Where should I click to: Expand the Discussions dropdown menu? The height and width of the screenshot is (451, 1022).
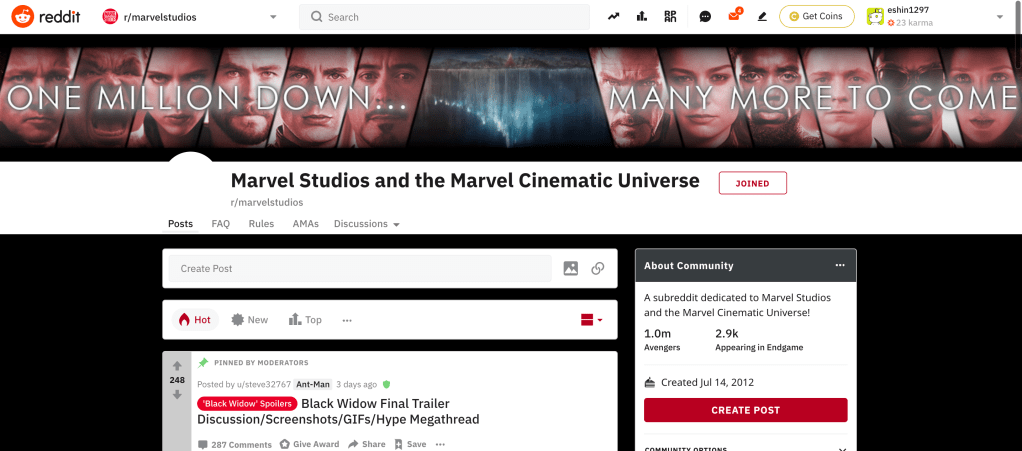click(366, 224)
